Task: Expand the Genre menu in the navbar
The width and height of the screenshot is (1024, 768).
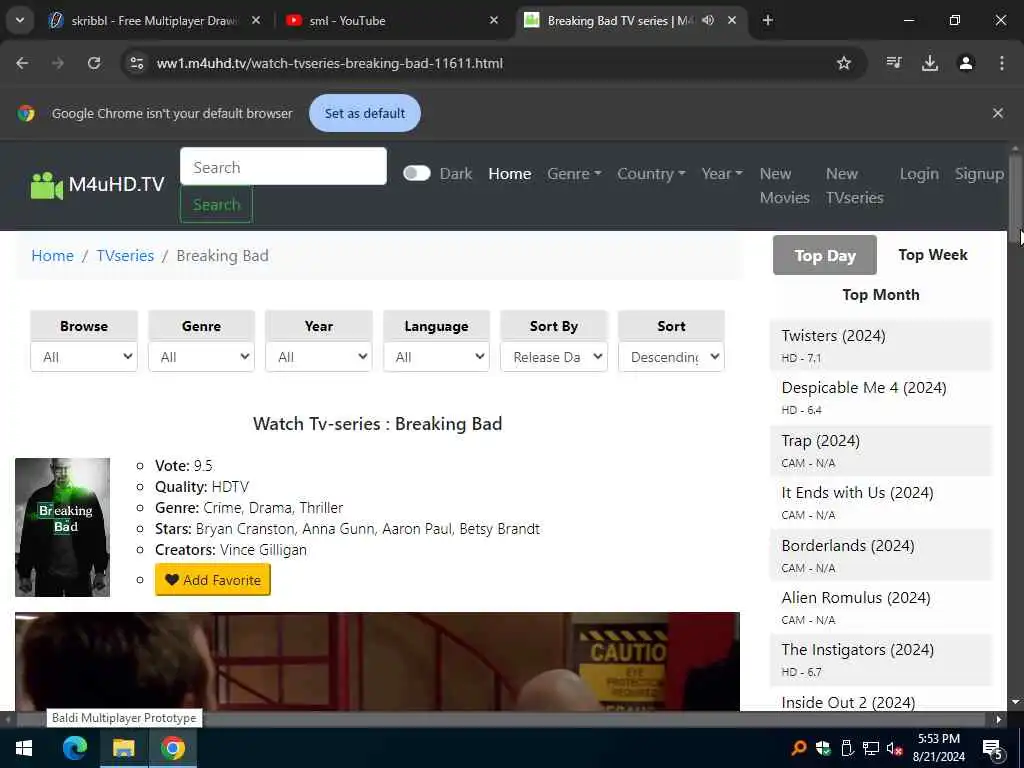Action: pyautogui.click(x=575, y=174)
